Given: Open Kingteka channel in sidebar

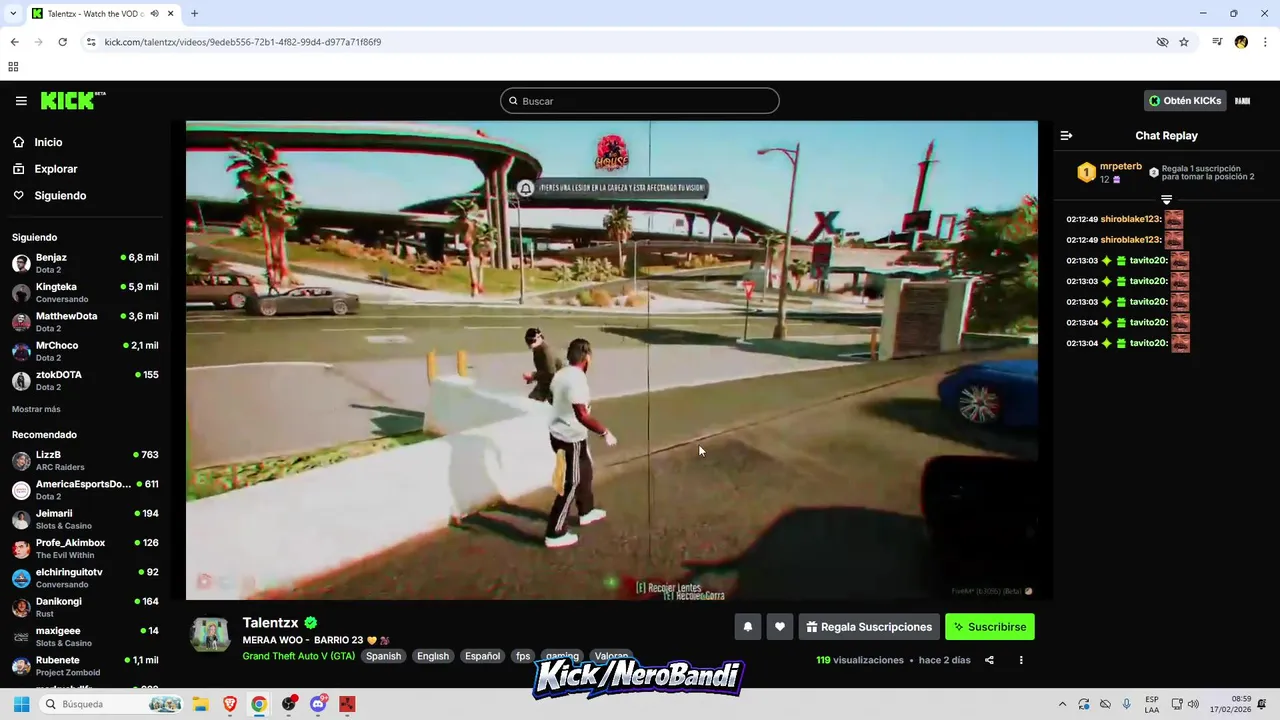Looking at the screenshot, I should [85, 292].
